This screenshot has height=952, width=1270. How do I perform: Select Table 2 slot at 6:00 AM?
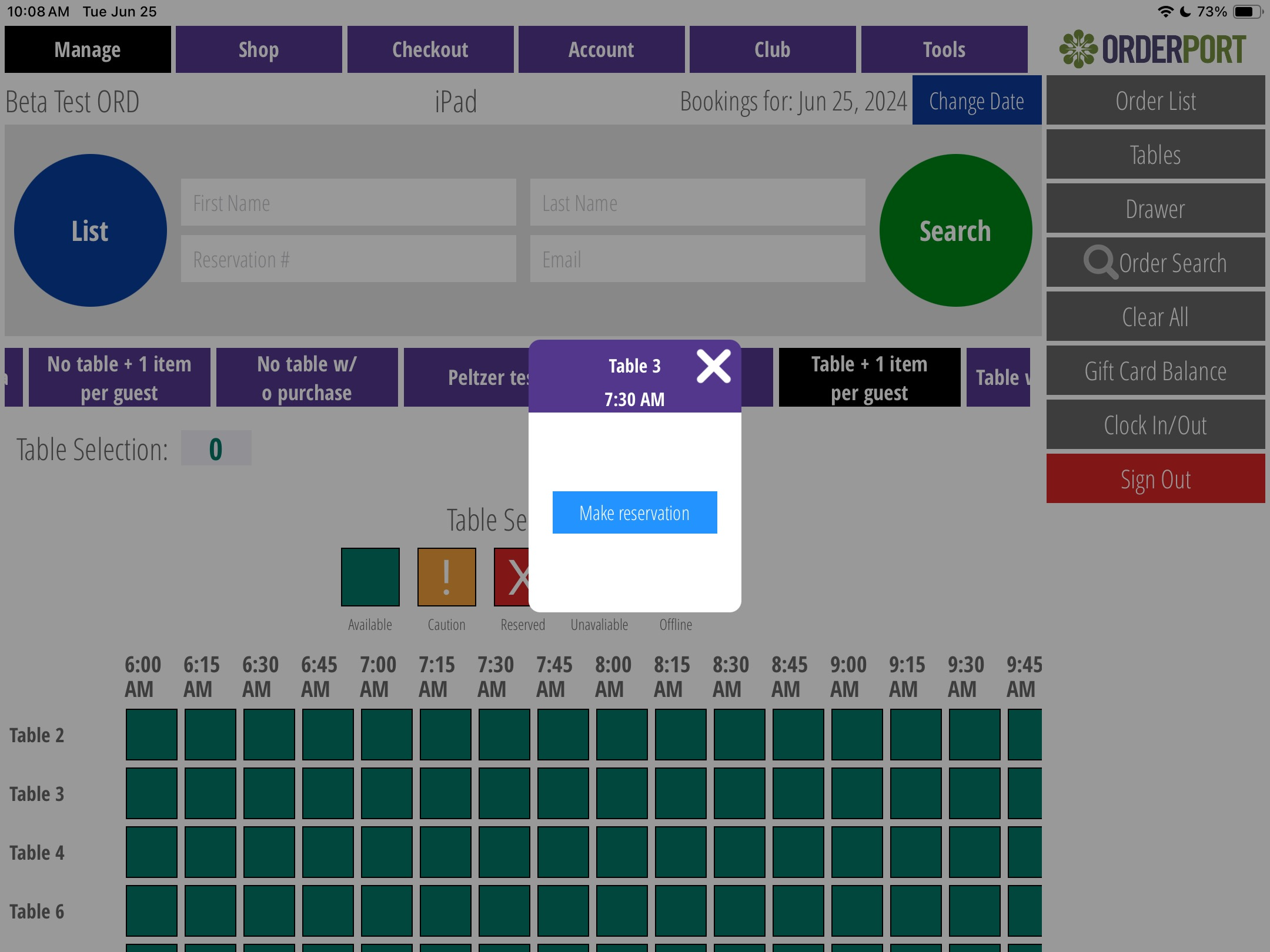(x=151, y=735)
